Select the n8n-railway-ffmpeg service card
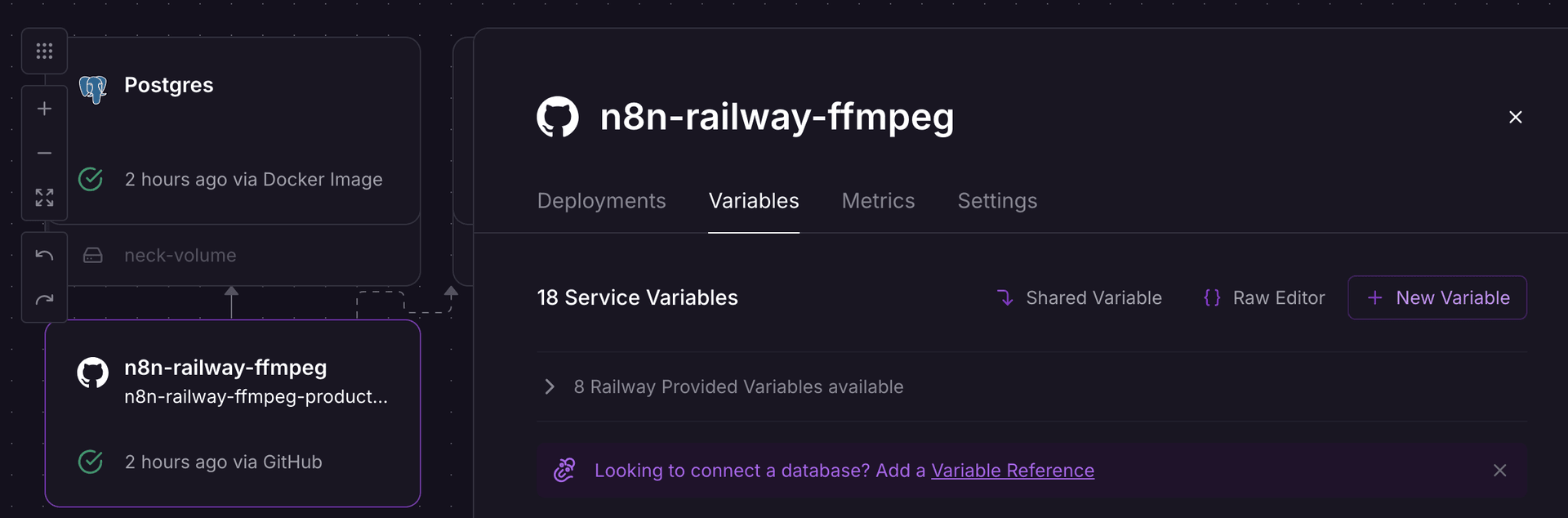The height and width of the screenshot is (518, 1568). [234, 413]
